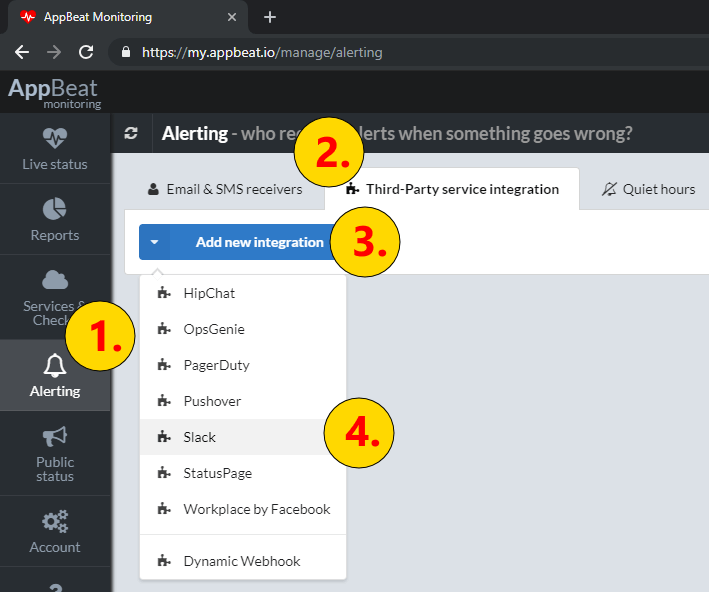Click the AppBeat Monitoring tab title
Image resolution: width=709 pixels, height=592 pixels.
98,17
